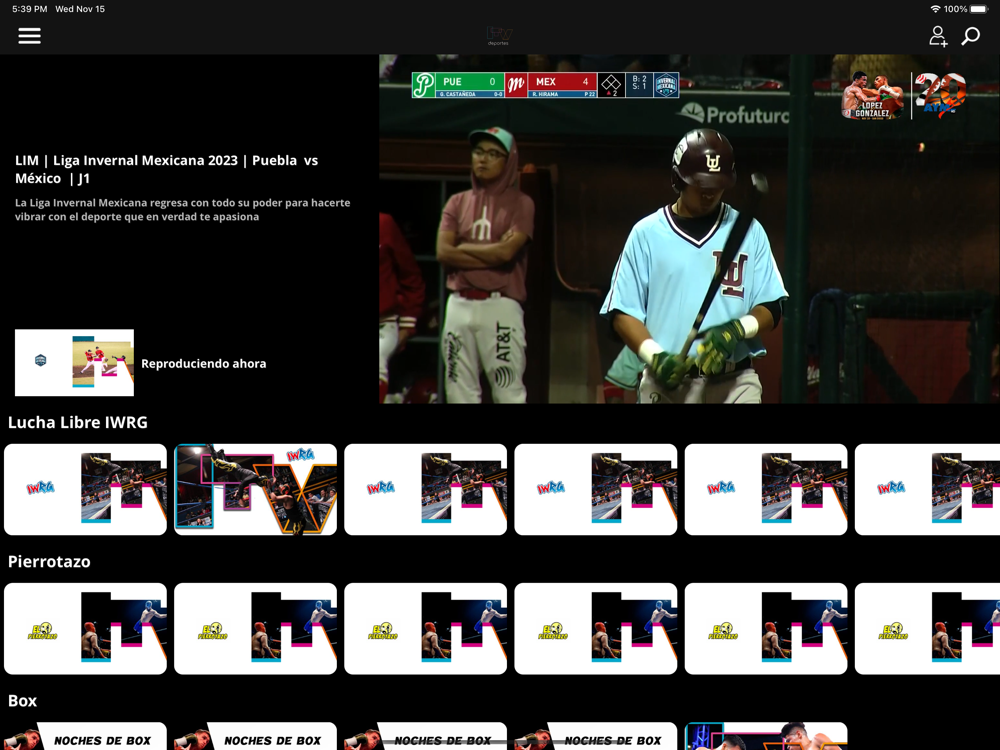This screenshot has width=1000, height=750.
Task: Open the second Noches de Box card
Action: pyautogui.click(x=256, y=736)
